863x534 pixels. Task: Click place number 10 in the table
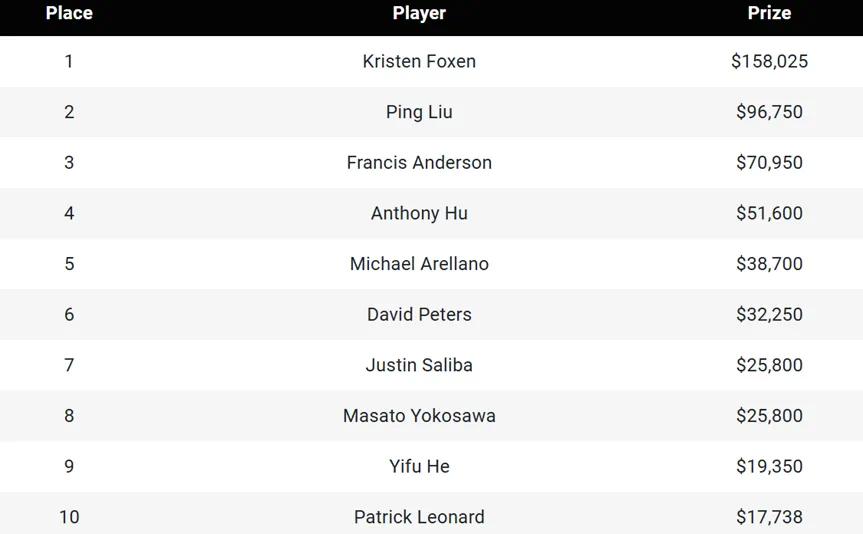tap(69, 517)
